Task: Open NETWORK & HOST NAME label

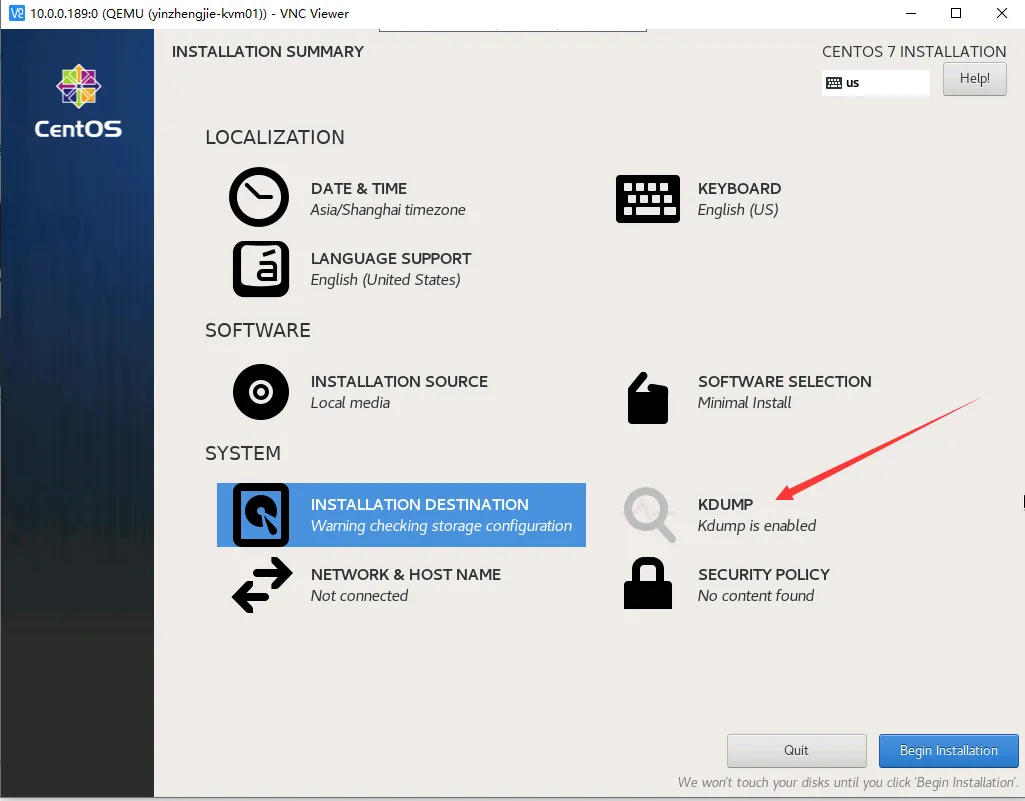Action: click(406, 574)
